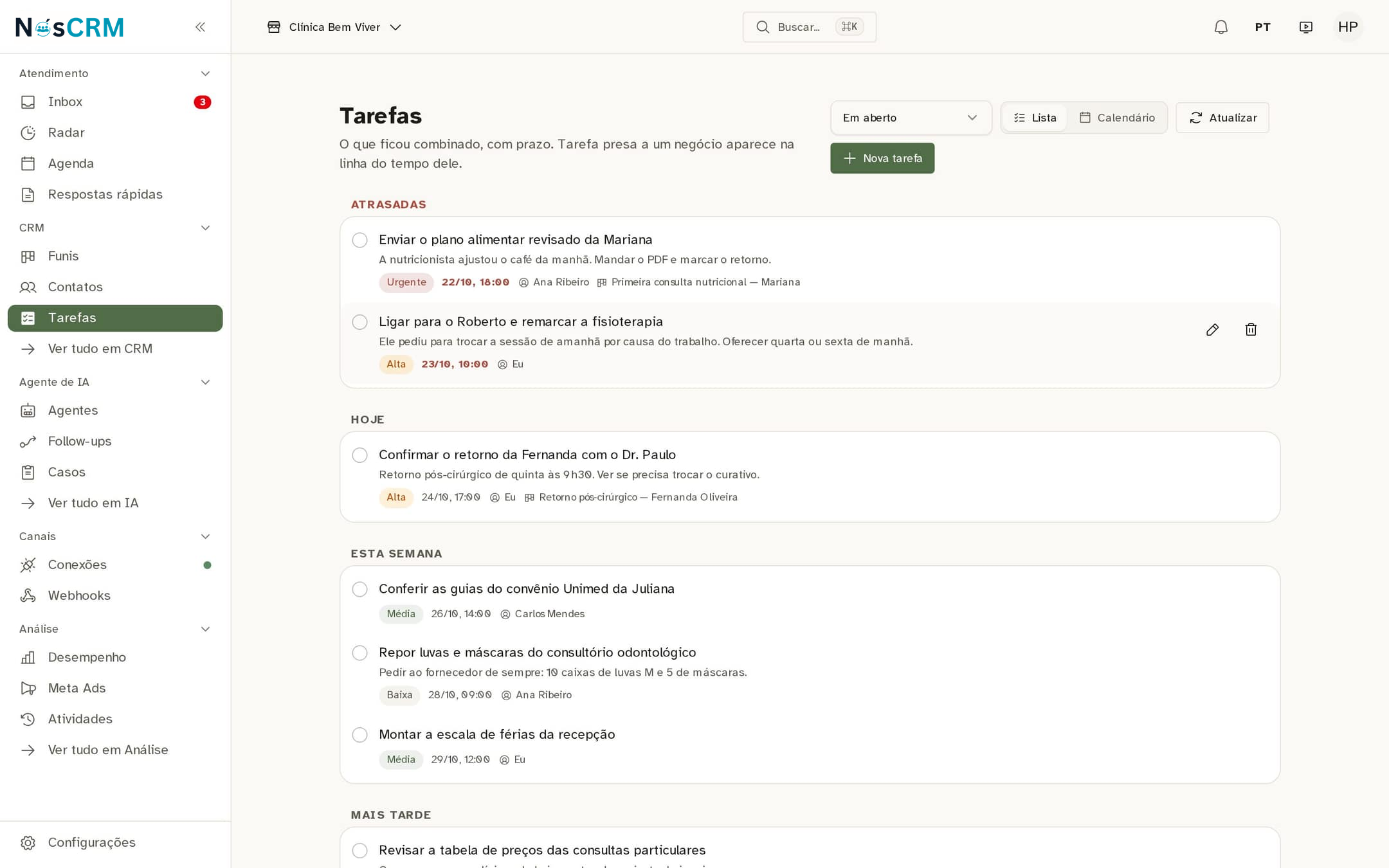
Task: Go to Radar in the sidebar
Action: tap(115, 132)
